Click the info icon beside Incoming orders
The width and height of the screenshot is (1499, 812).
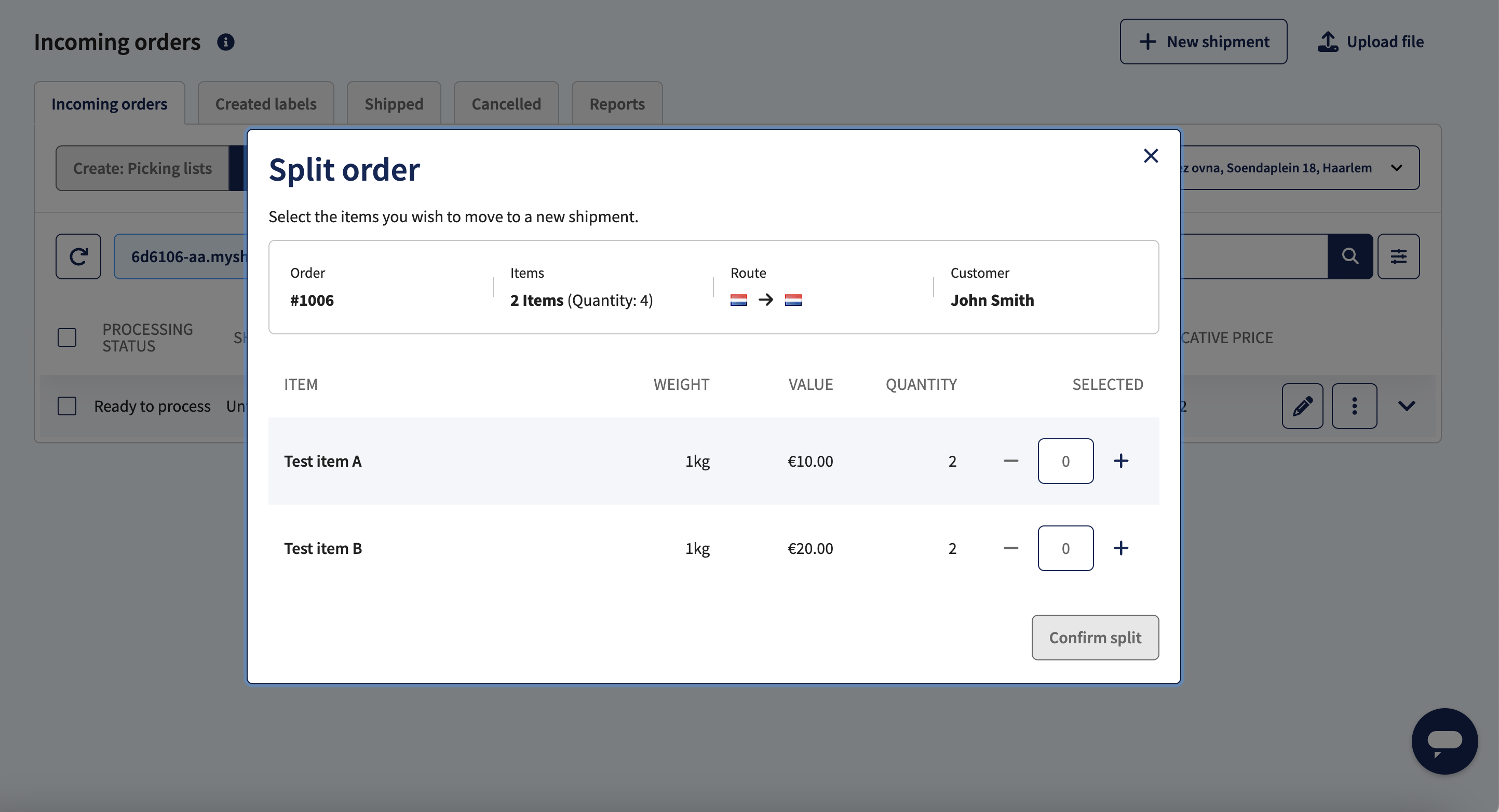(x=226, y=42)
